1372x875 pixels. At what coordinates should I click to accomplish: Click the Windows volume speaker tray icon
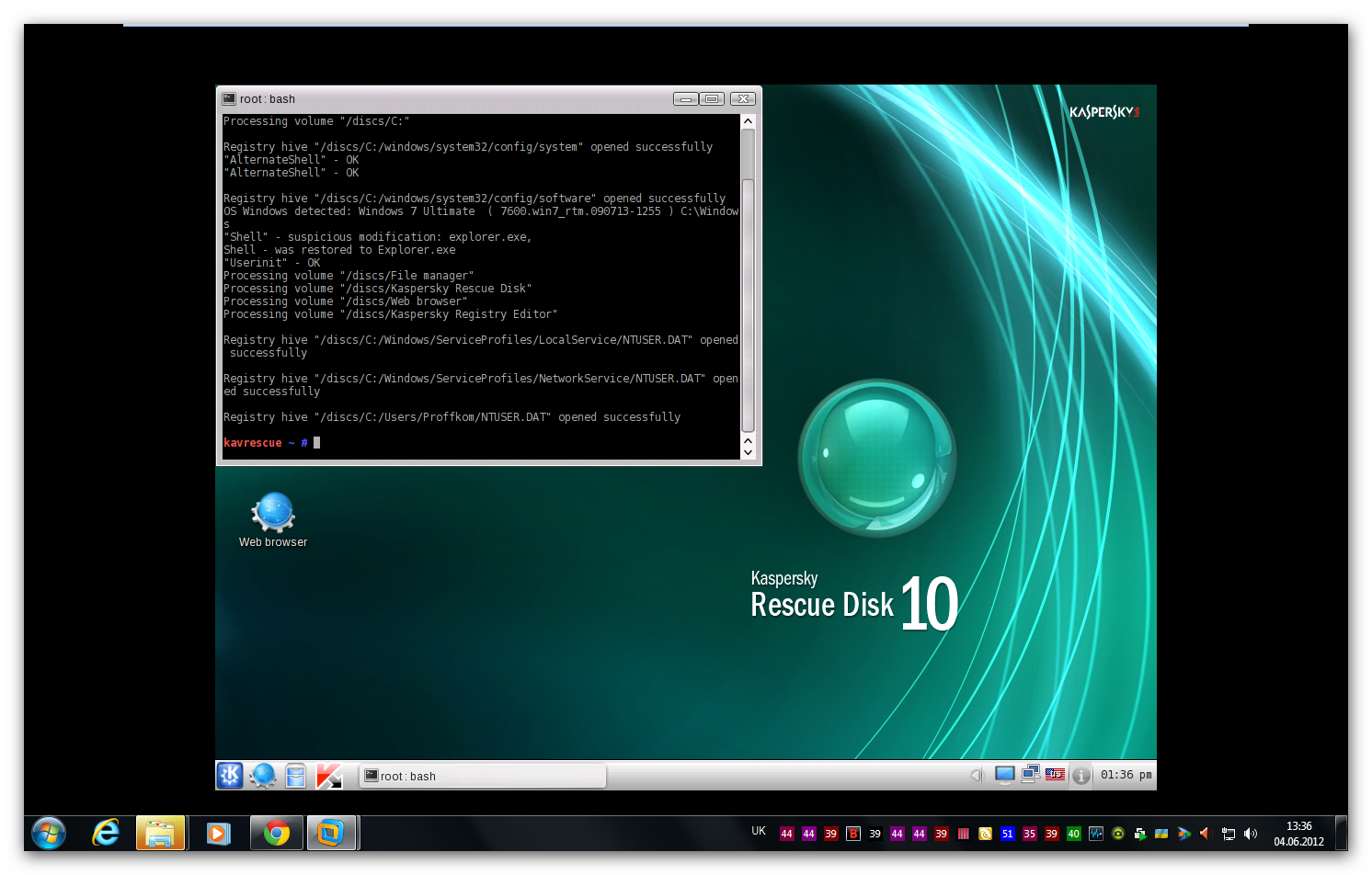(x=1251, y=834)
